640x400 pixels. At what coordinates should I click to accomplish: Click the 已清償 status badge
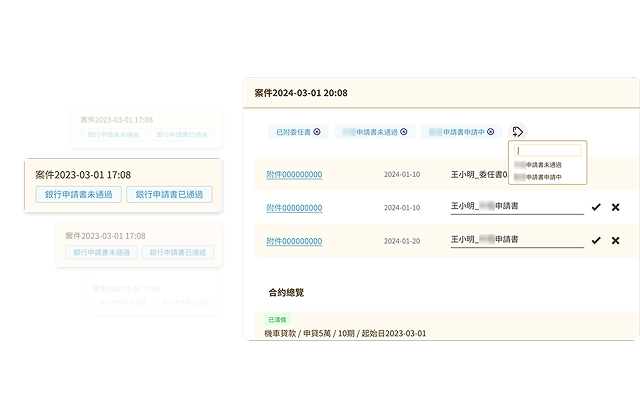[x=276, y=318]
